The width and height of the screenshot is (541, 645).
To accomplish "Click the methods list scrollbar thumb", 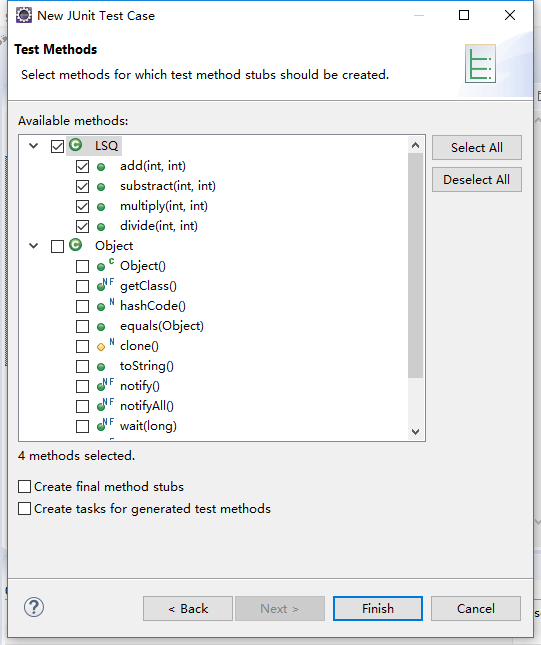I will click(416, 265).
